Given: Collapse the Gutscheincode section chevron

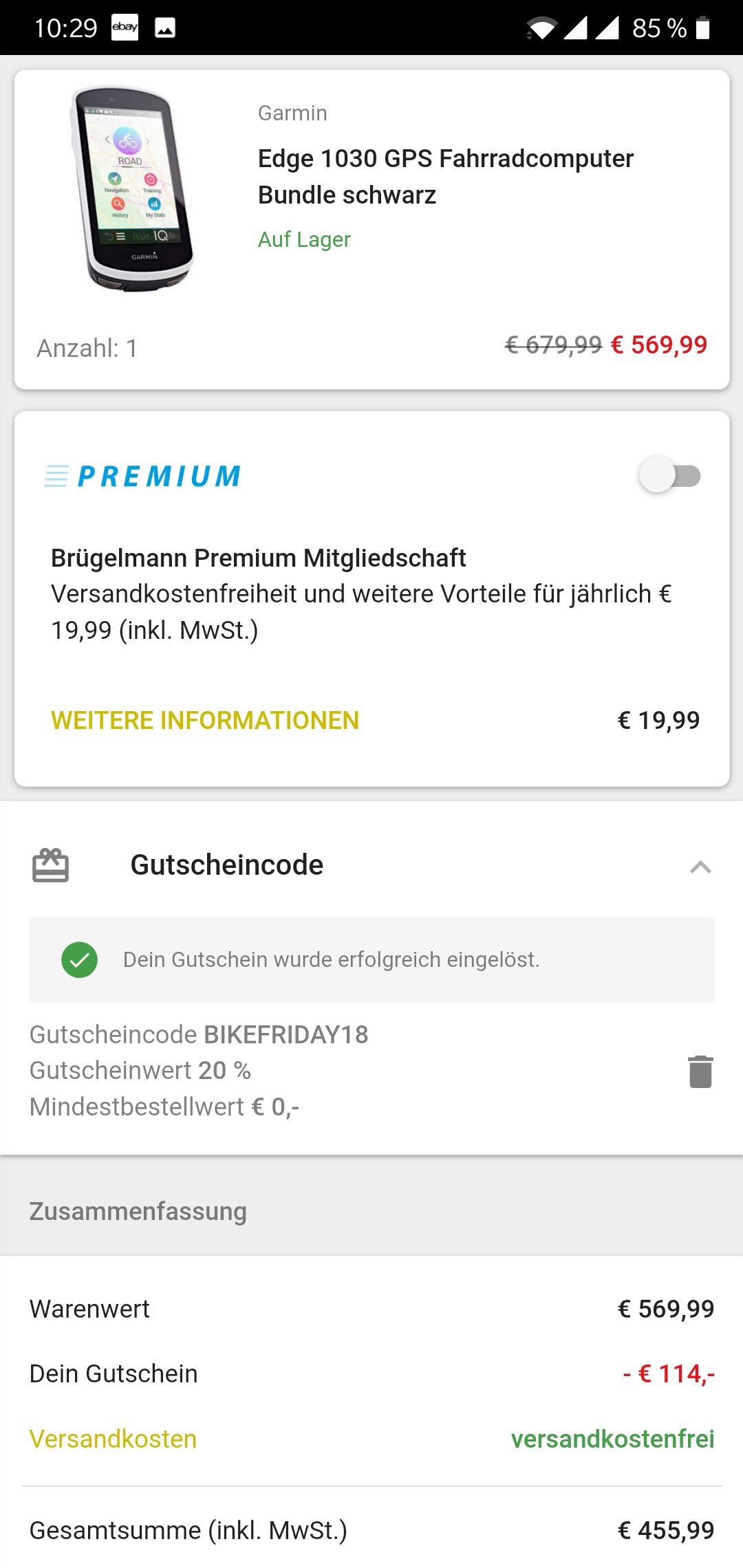Looking at the screenshot, I should pos(700,867).
